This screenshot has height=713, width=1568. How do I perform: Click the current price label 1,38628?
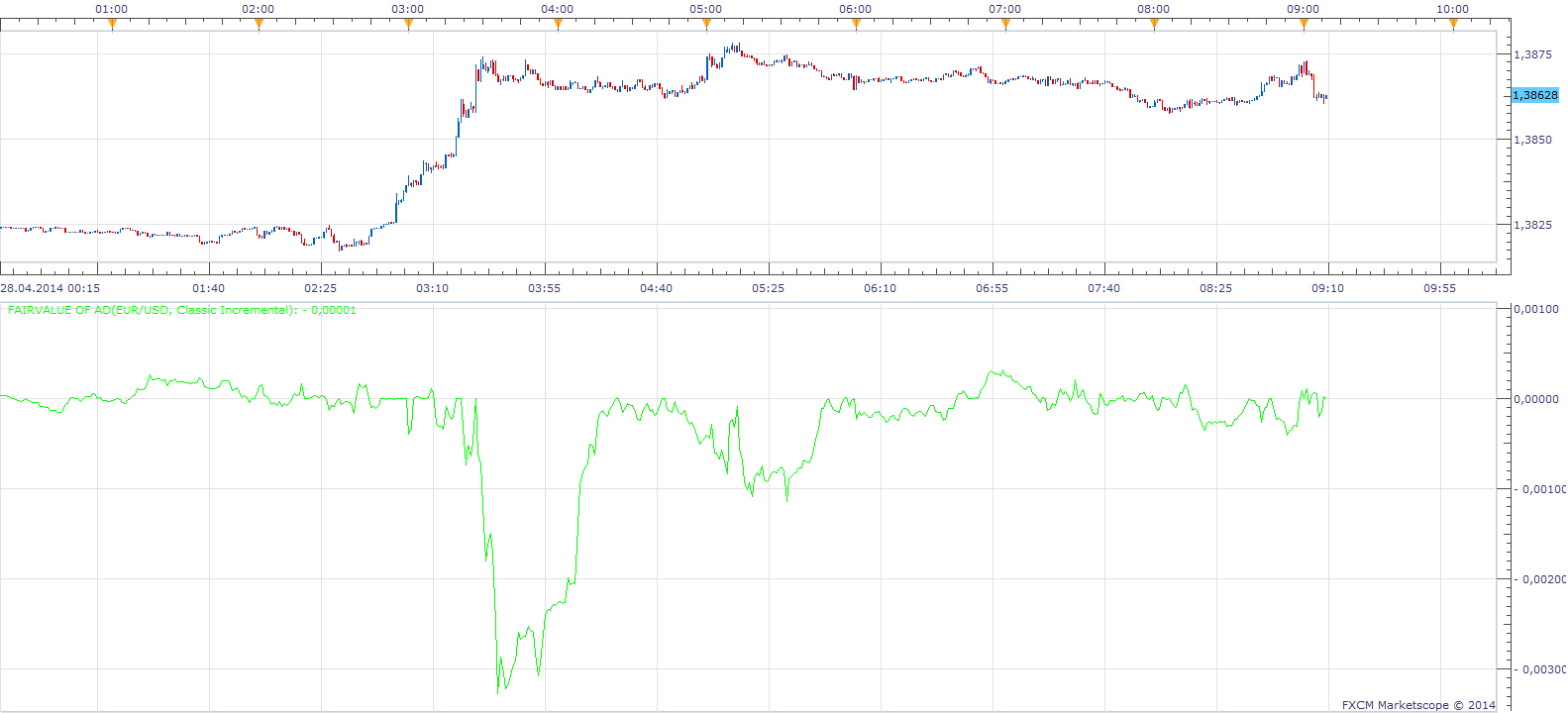click(x=1535, y=95)
